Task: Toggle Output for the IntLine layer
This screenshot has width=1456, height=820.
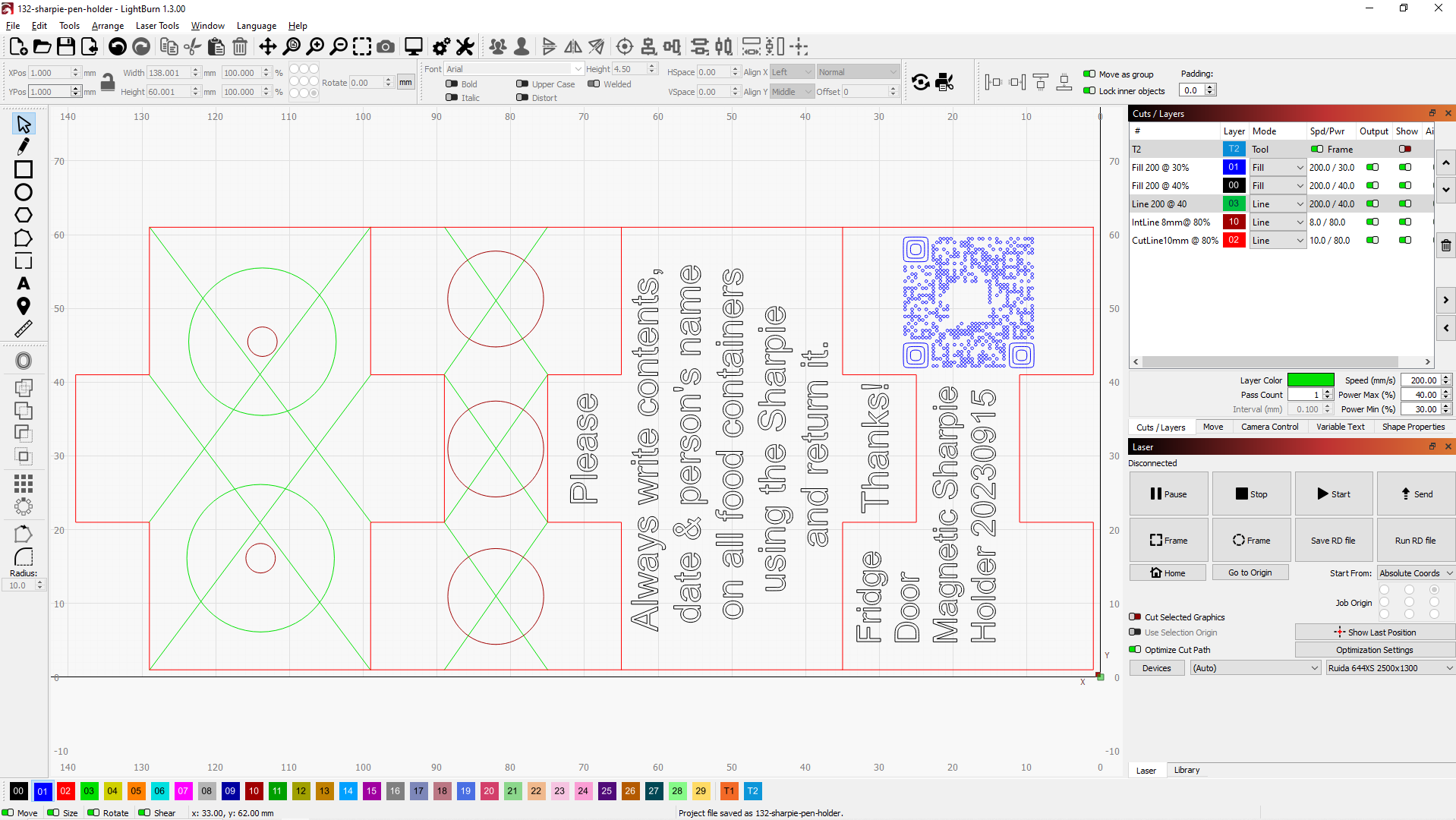Action: coord(1372,222)
